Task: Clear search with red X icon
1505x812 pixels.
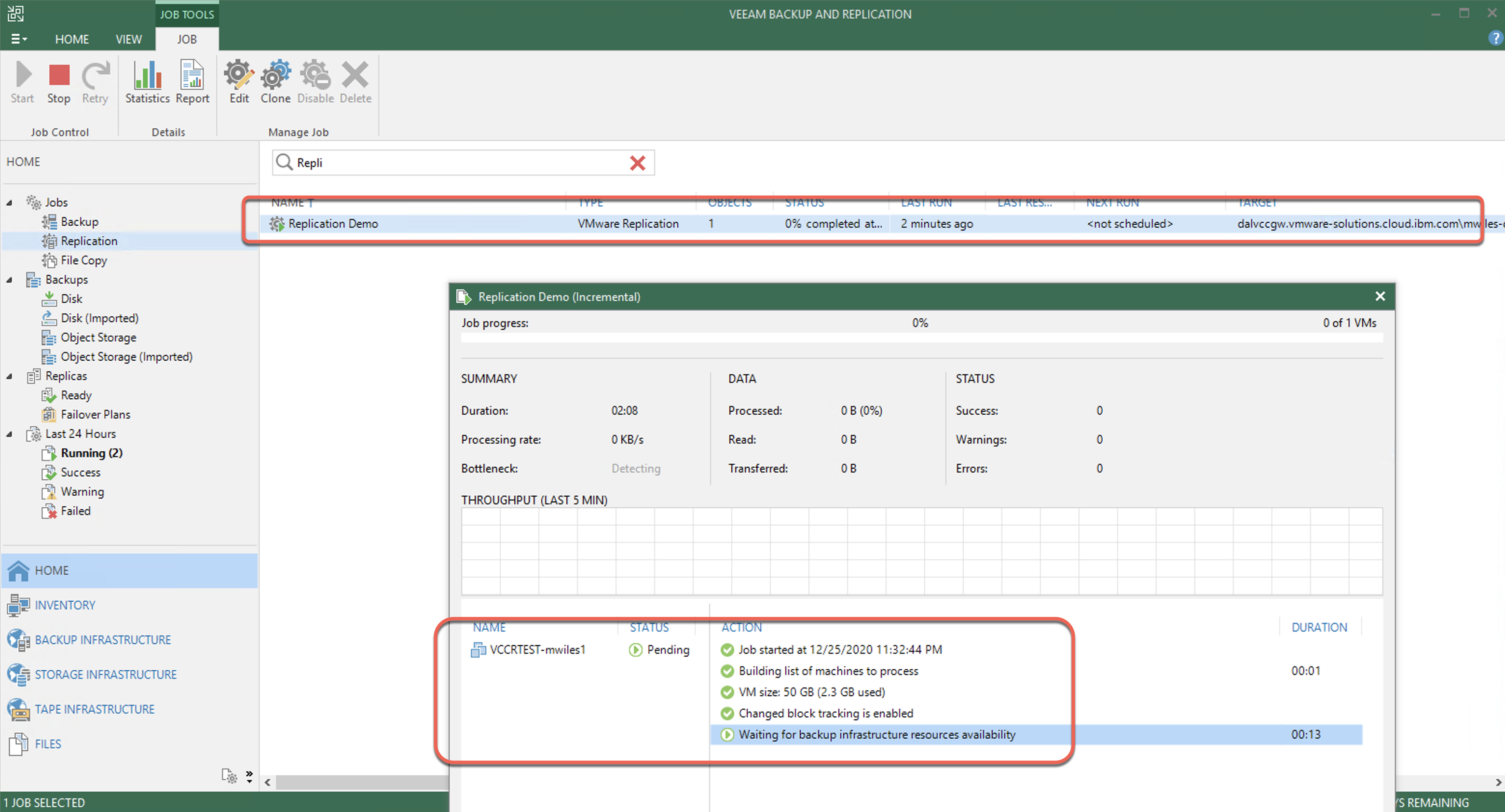Action: (637, 163)
